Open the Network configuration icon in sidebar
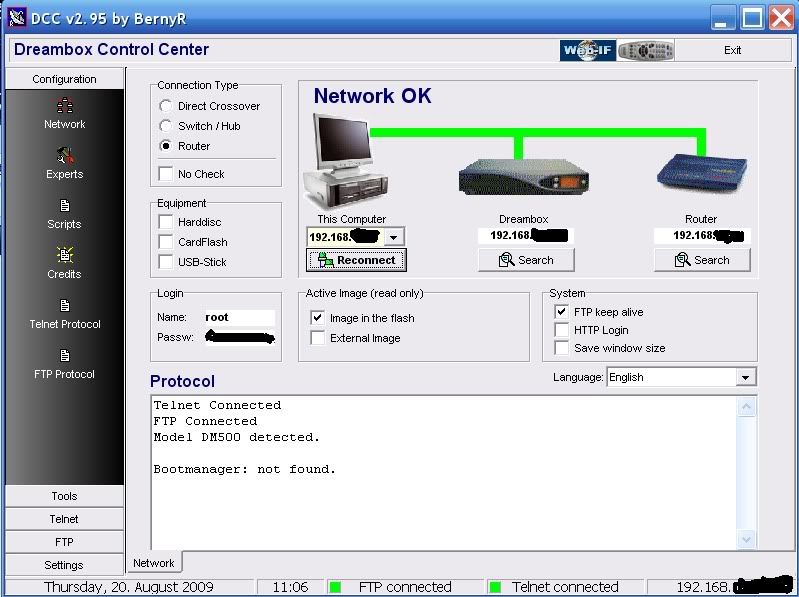Screen dimensions: 799x597 tap(65, 105)
